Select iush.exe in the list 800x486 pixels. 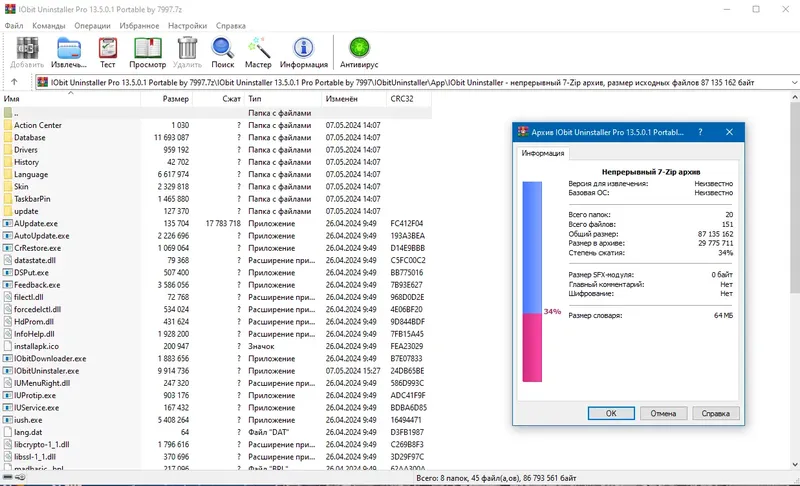[216, 420]
